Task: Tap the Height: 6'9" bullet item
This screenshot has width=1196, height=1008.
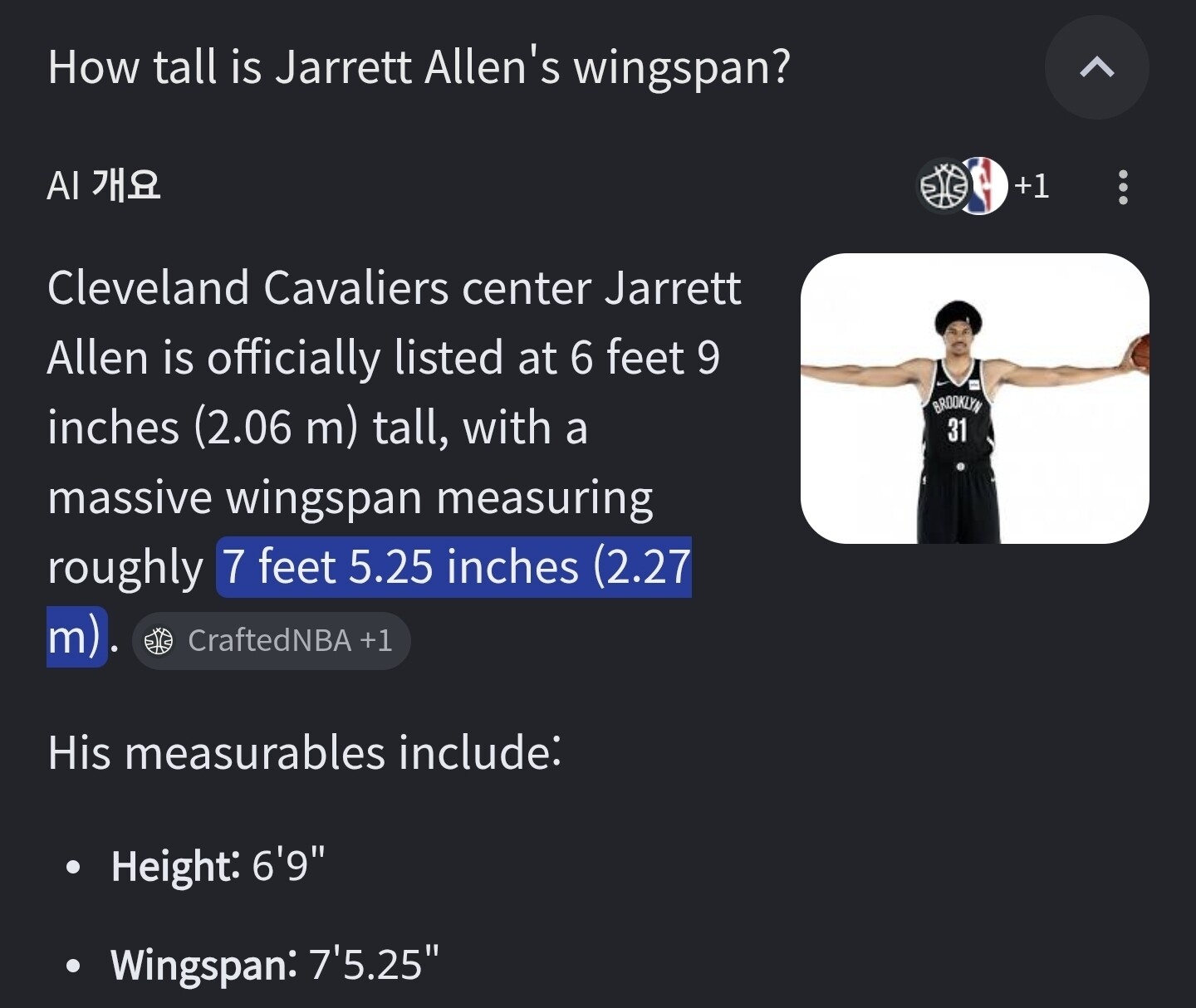Action: 218,866
